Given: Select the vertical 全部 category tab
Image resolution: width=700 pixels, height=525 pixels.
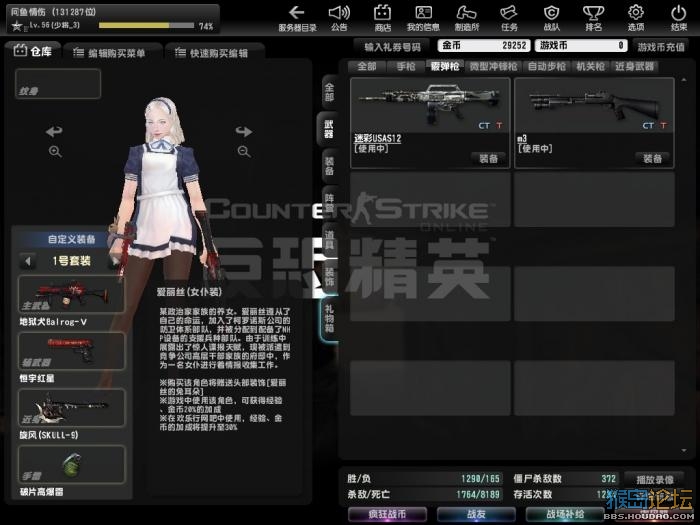Looking at the screenshot, I should (x=329, y=92).
